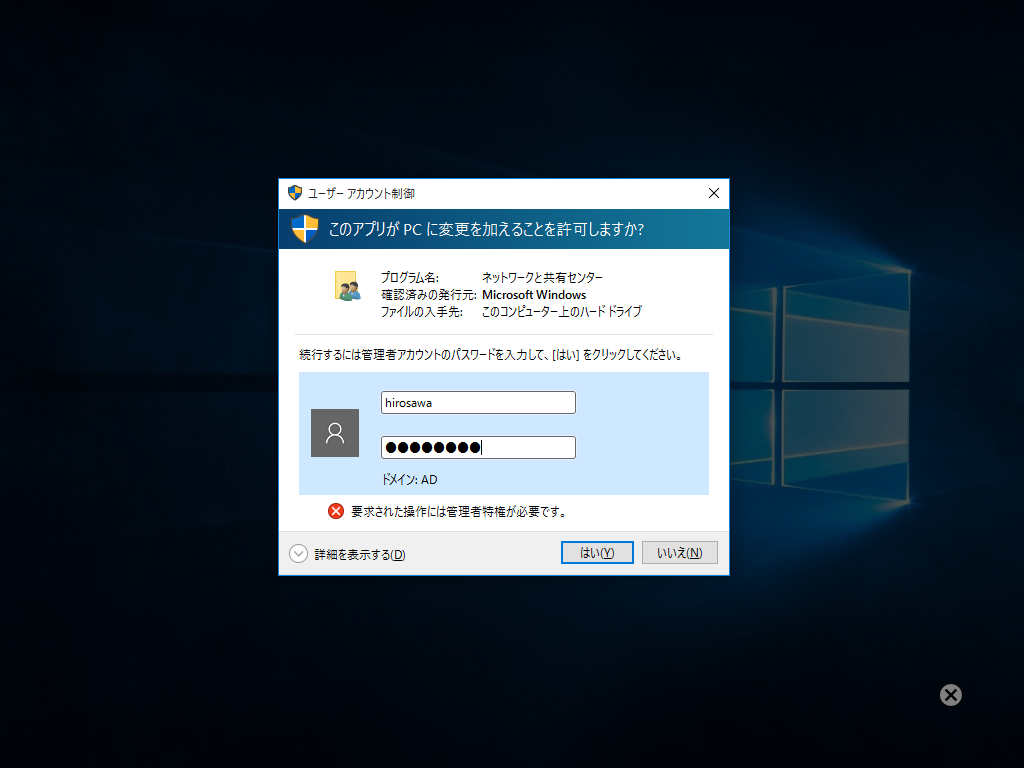Click the 続行するには管理者アカウント instruction text
The image size is (1024, 768).
492,355
